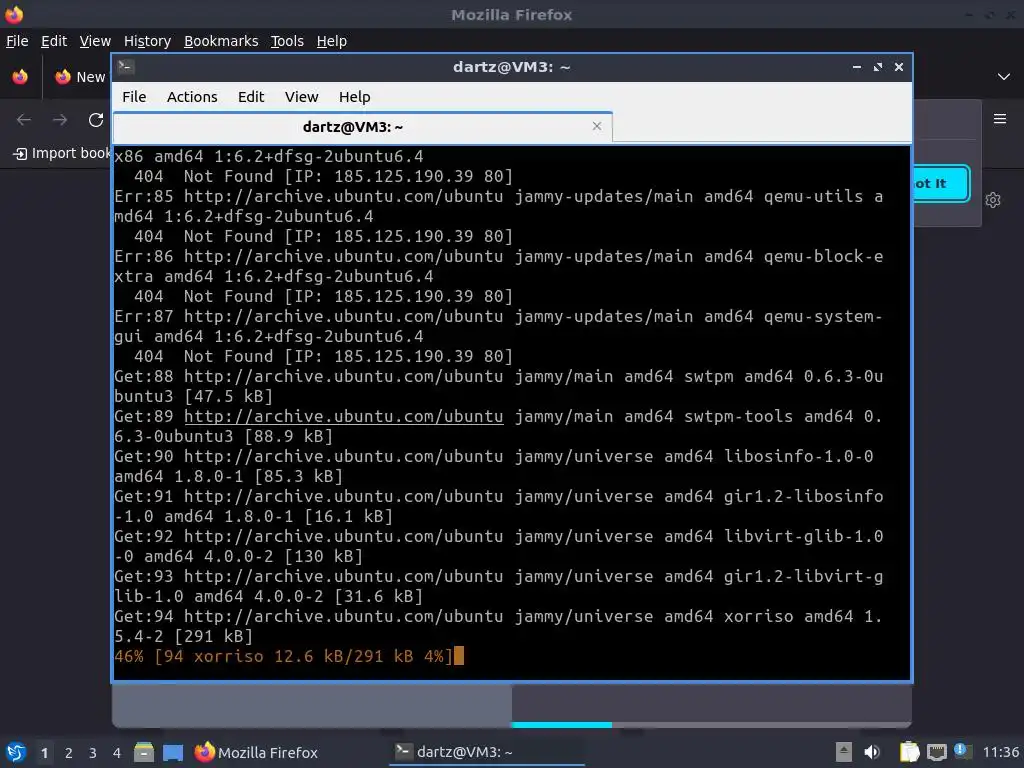Open volume control tray icon
Image resolution: width=1024 pixels, height=768 pixels.
871,752
